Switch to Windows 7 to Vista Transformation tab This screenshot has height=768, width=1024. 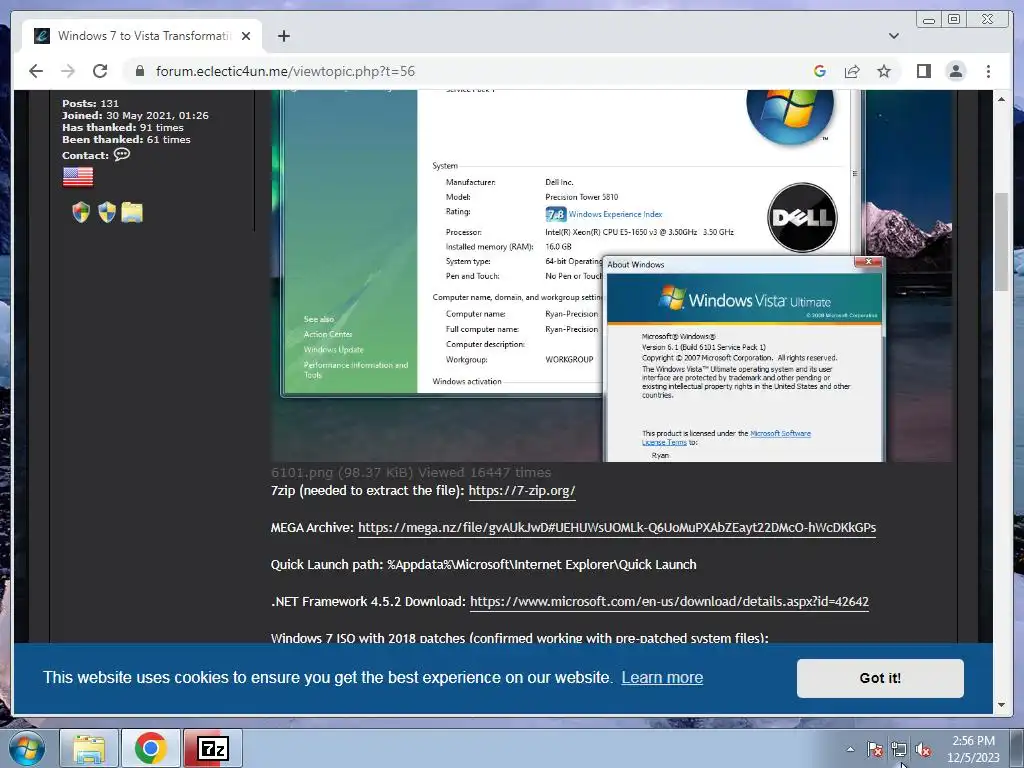[142, 36]
